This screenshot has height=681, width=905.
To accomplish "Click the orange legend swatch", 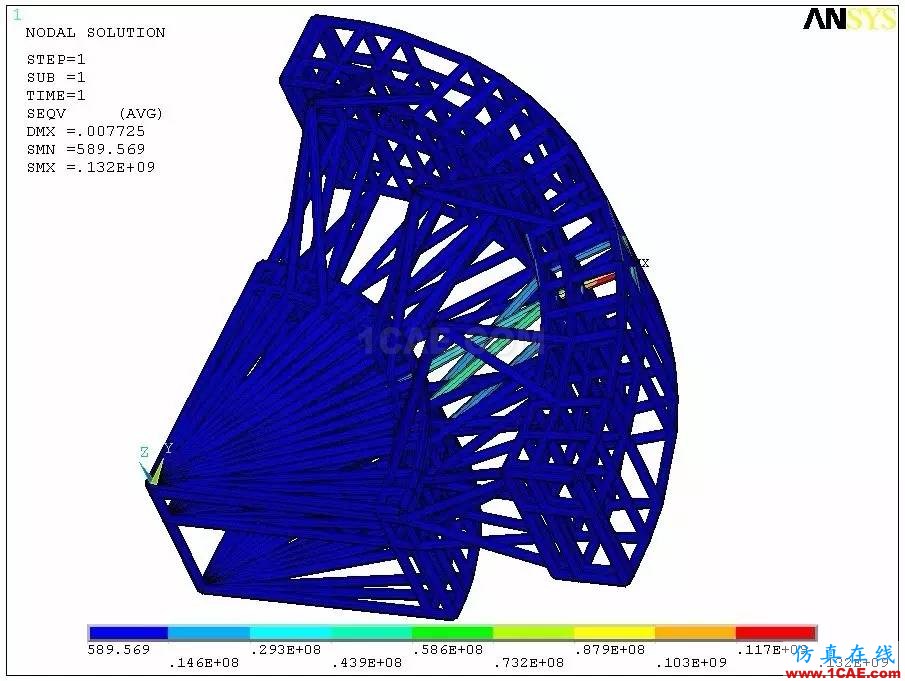I will coord(695,633).
